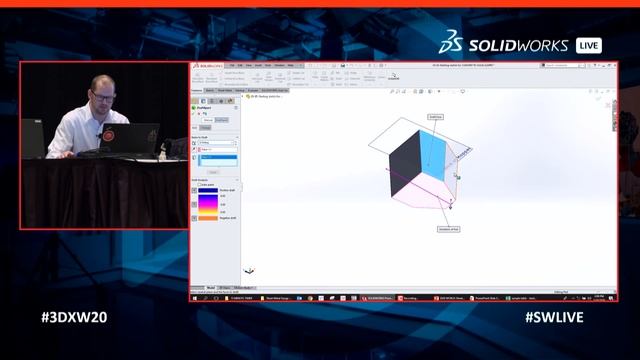Collapse the Items to Draft section
The width and height of the screenshot is (640, 360).
click(x=237, y=138)
